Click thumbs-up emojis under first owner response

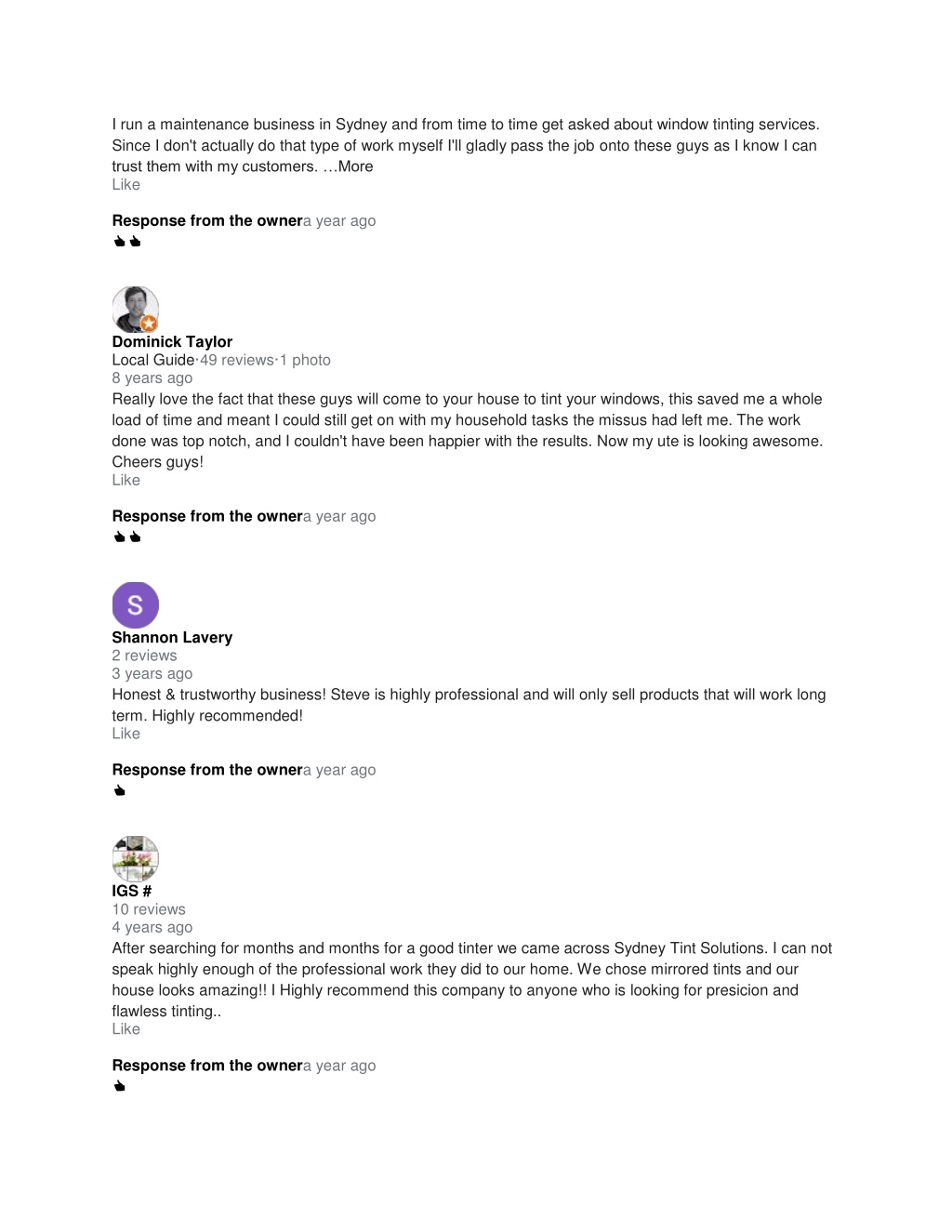(x=126, y=241)
